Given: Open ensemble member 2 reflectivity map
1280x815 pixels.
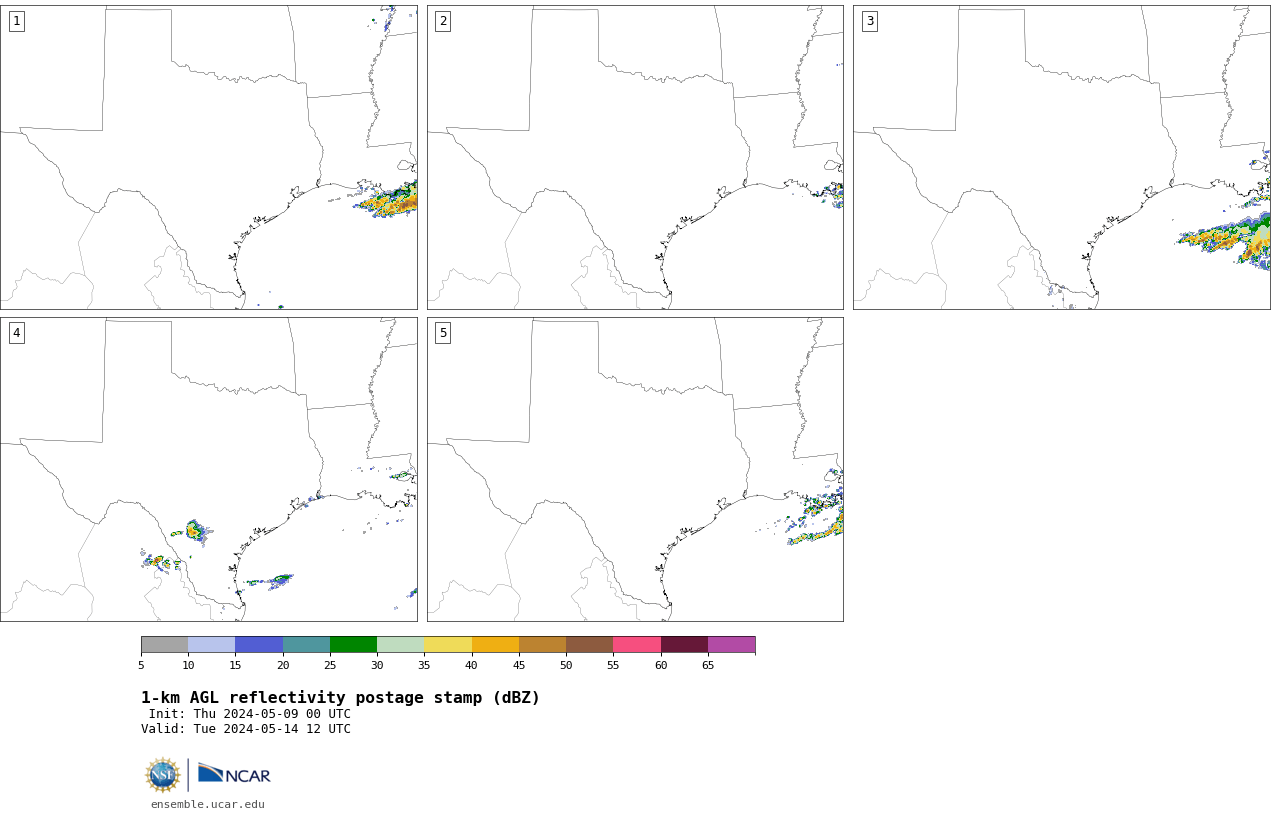Looking at the screenshot, I should pyautogui.click(x=635, y=157).
